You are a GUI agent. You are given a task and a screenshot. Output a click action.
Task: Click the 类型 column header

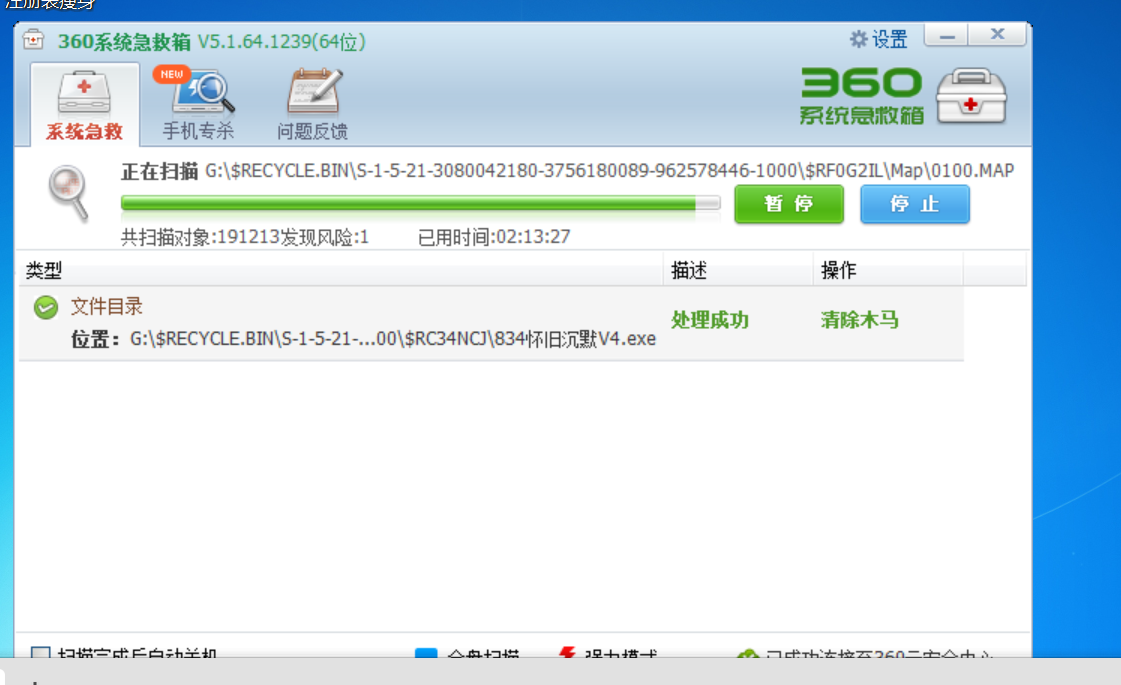44,270
